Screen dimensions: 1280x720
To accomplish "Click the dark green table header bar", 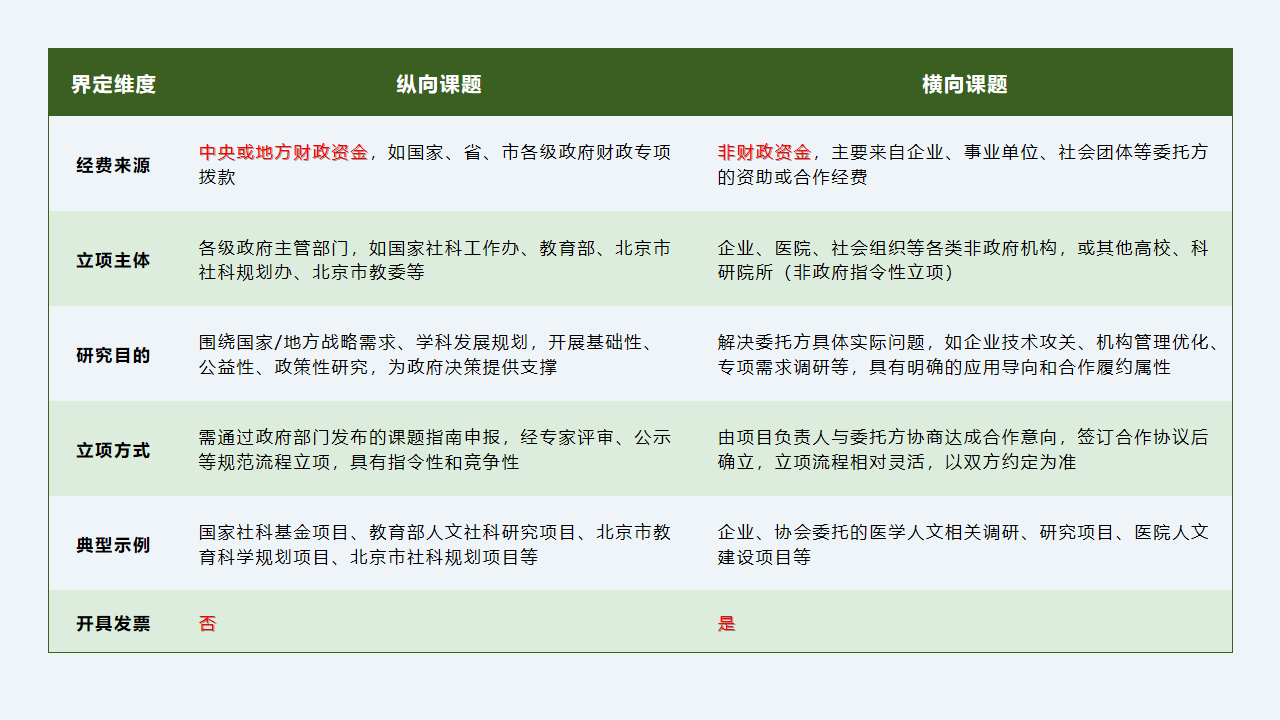I will click(x=640, y=84).
